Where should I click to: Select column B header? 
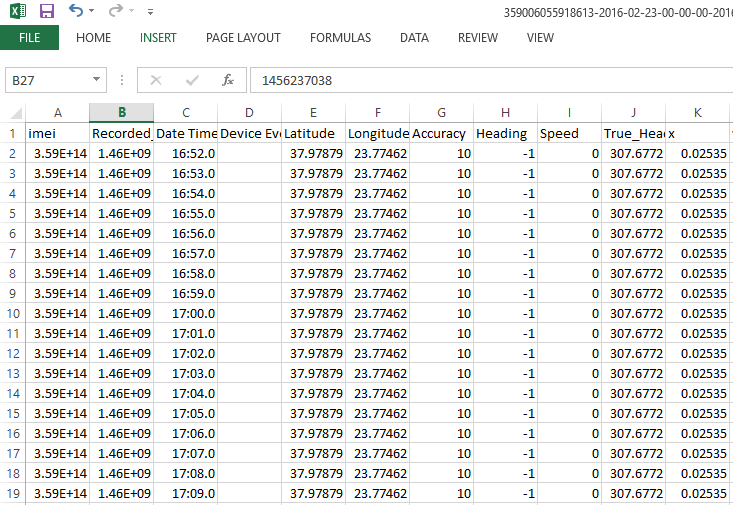(122, 113)
